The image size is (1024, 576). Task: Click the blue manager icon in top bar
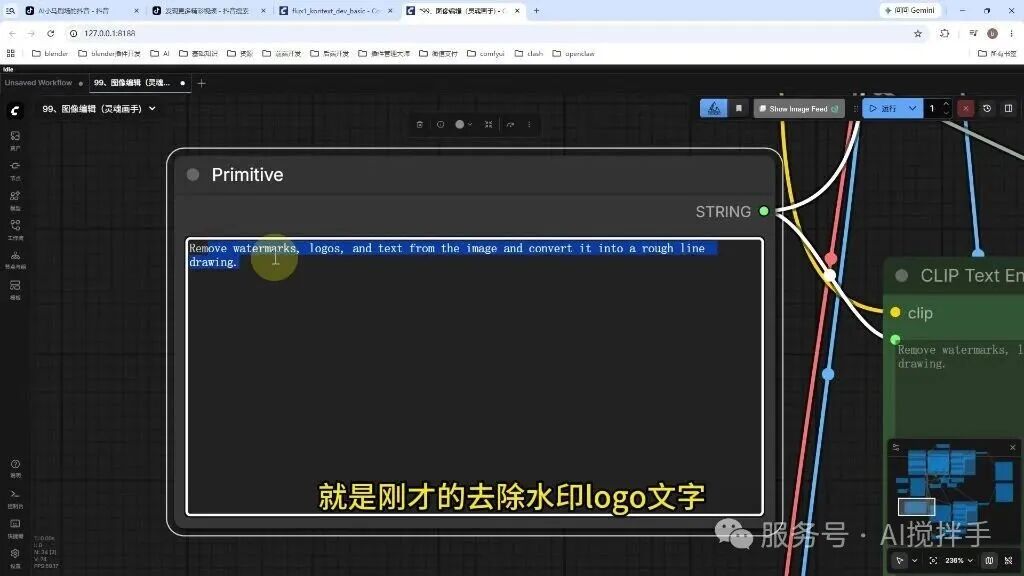tap(714, 108)
